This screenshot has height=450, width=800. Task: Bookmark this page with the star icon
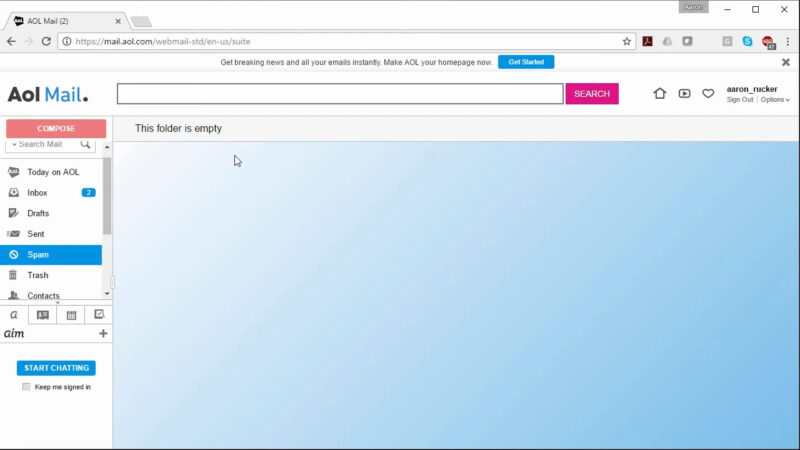pos(627,41)
